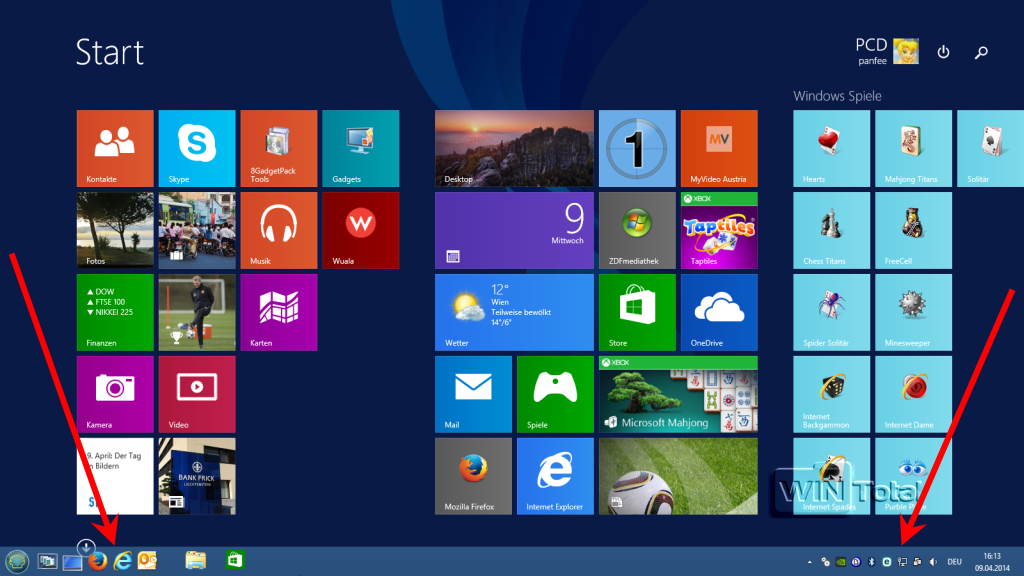The image size is (1024, 576).
Task: Launch the Mozilla Firefox tile
Action: (473, 476)
